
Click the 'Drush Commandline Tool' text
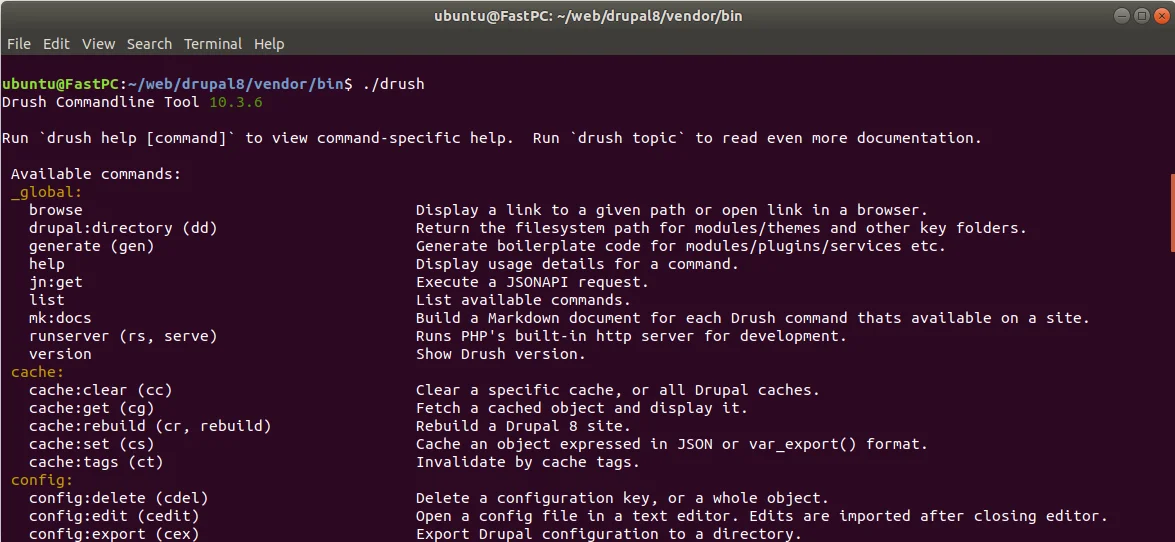tap(100, 102)
